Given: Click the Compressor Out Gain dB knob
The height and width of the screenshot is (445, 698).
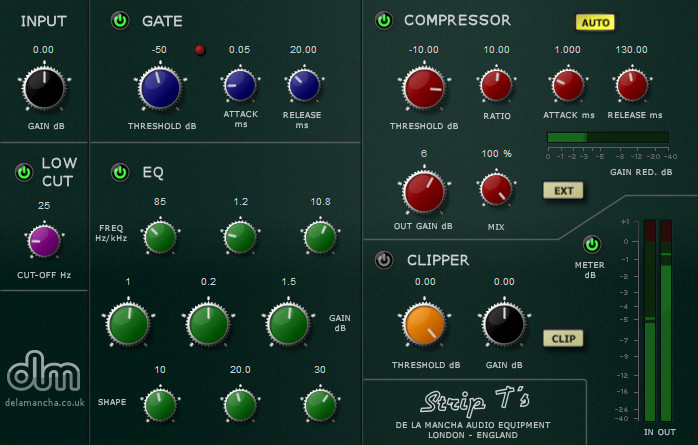Looking at the screenshot, I should pos(424,192).
